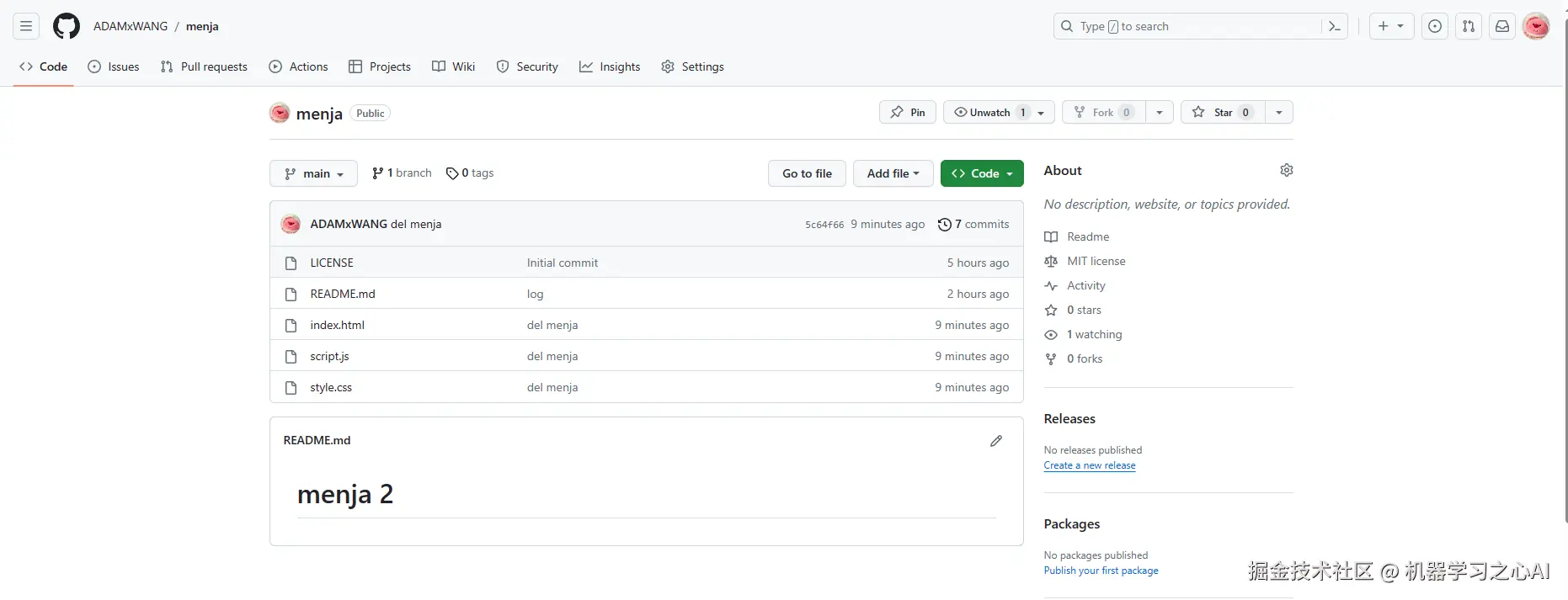
Task: Click Publish your first package link
Action: point(1101,571)
